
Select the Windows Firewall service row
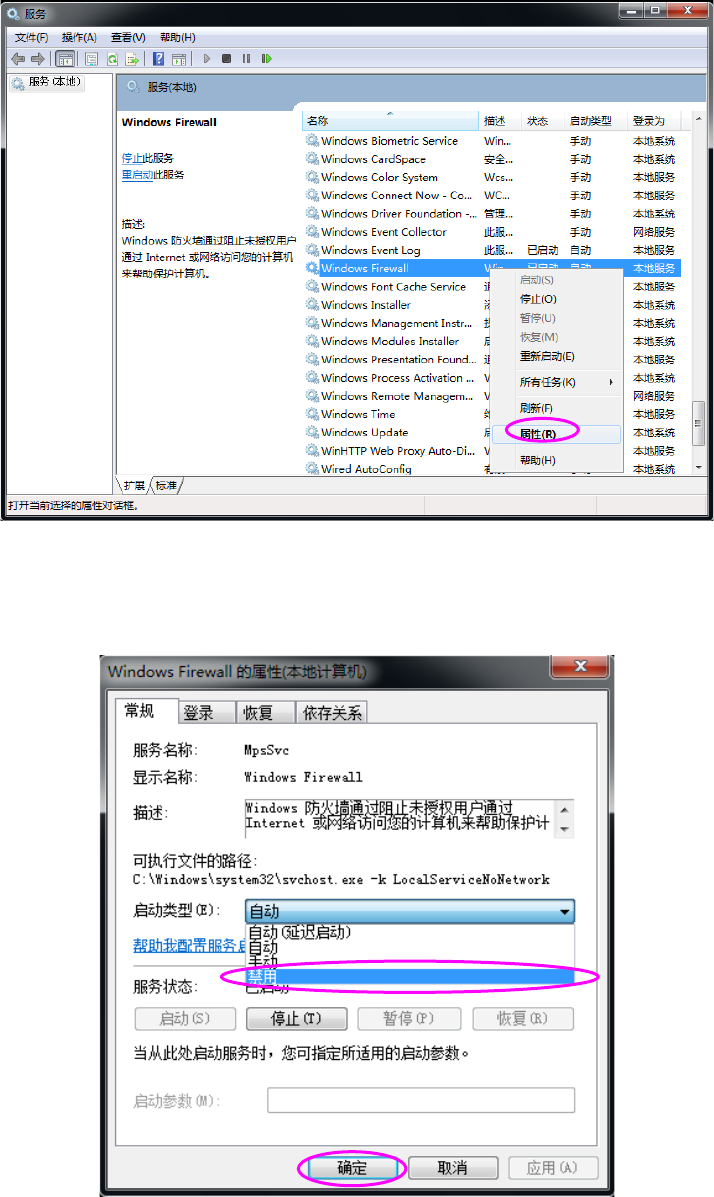[492, 268]
